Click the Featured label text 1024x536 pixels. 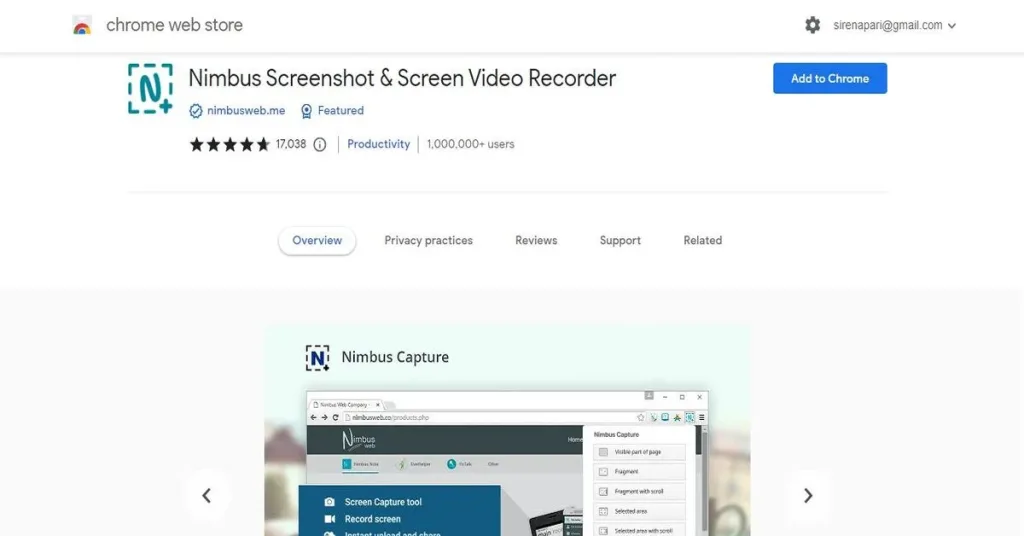pos(340,111)
